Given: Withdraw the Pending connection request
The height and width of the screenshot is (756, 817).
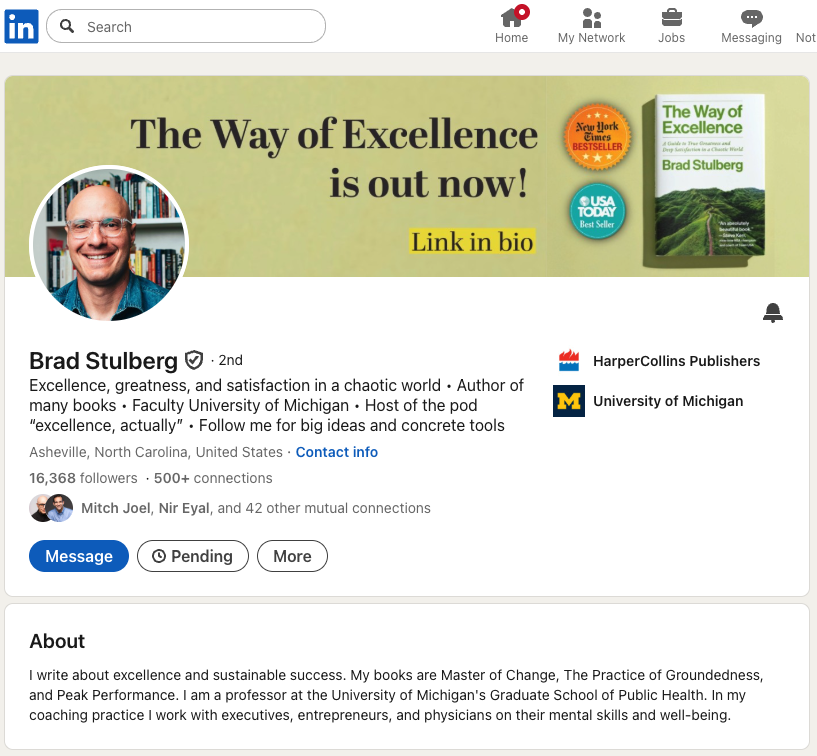Looking at the screenshot, I should pos(192,556).
